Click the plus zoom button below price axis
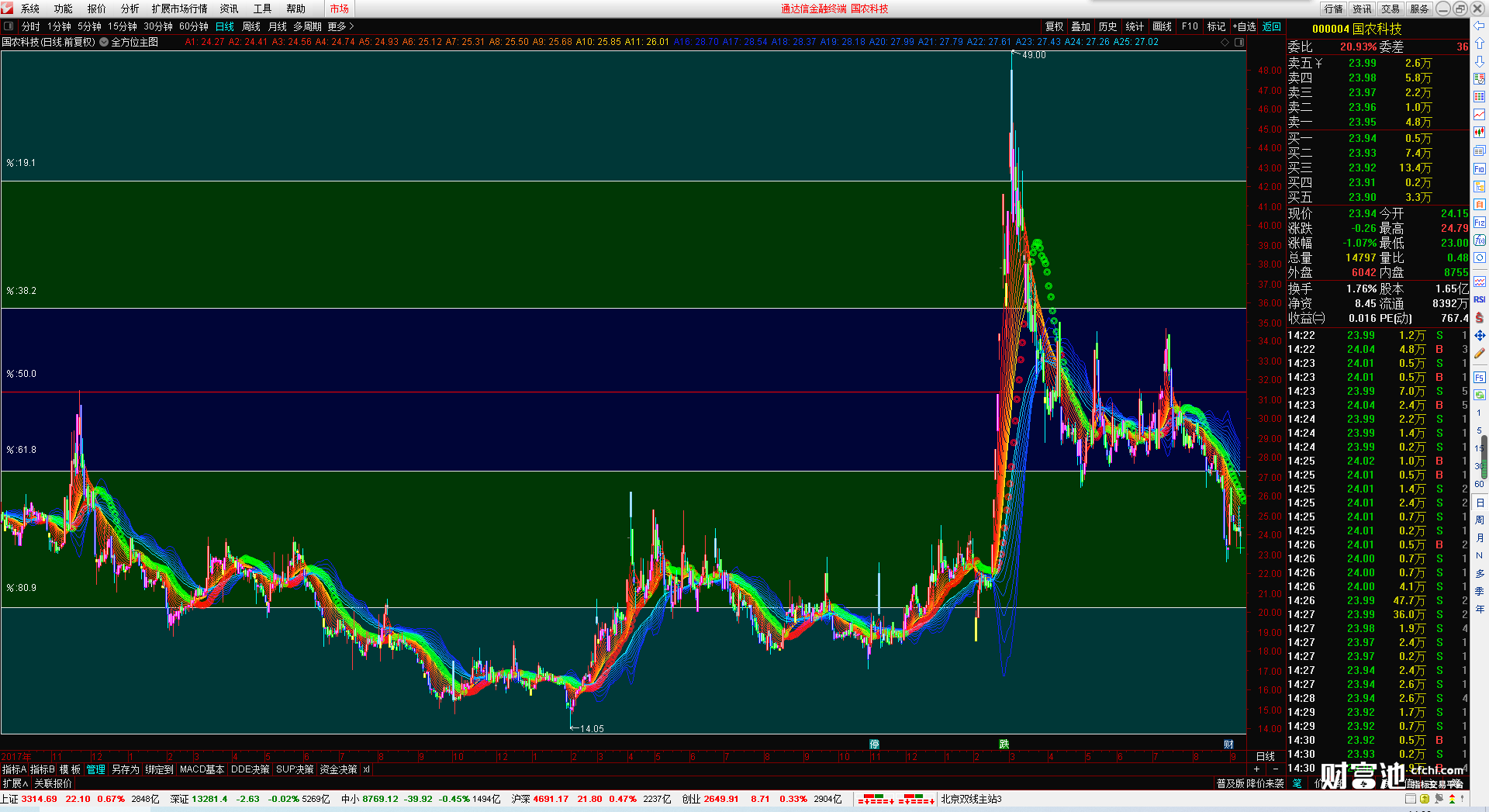Image resolution: width=1489 pixels, height=812 pixels. click(x=1257, y=769)
